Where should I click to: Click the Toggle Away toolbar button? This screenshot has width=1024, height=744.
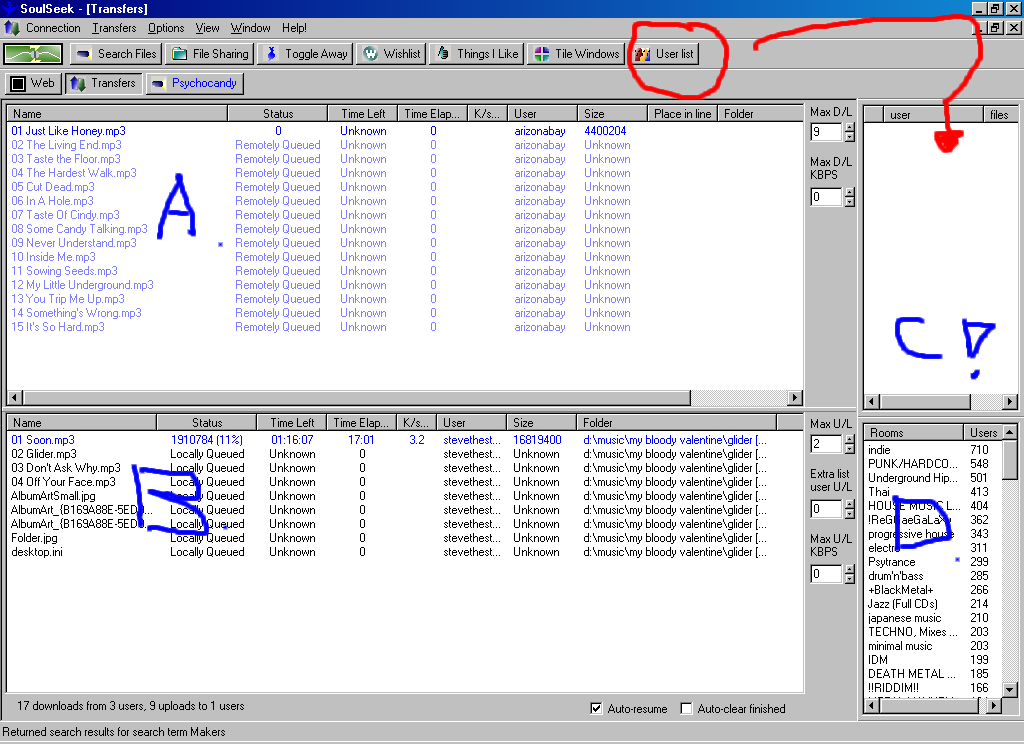click(306, 54)
